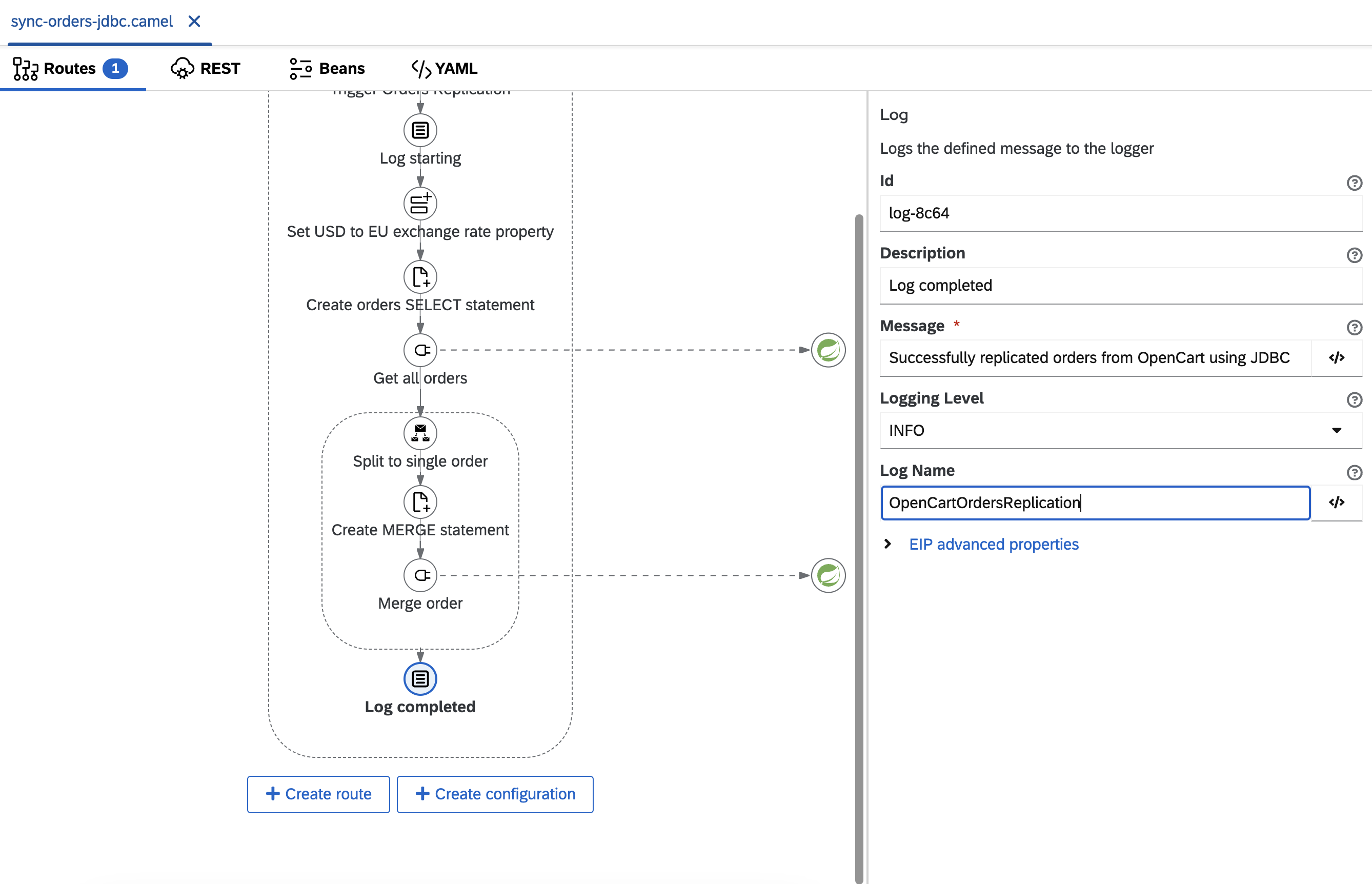Click the Set property node icon
Screen dimensions: 1372x884
point(419,203)
